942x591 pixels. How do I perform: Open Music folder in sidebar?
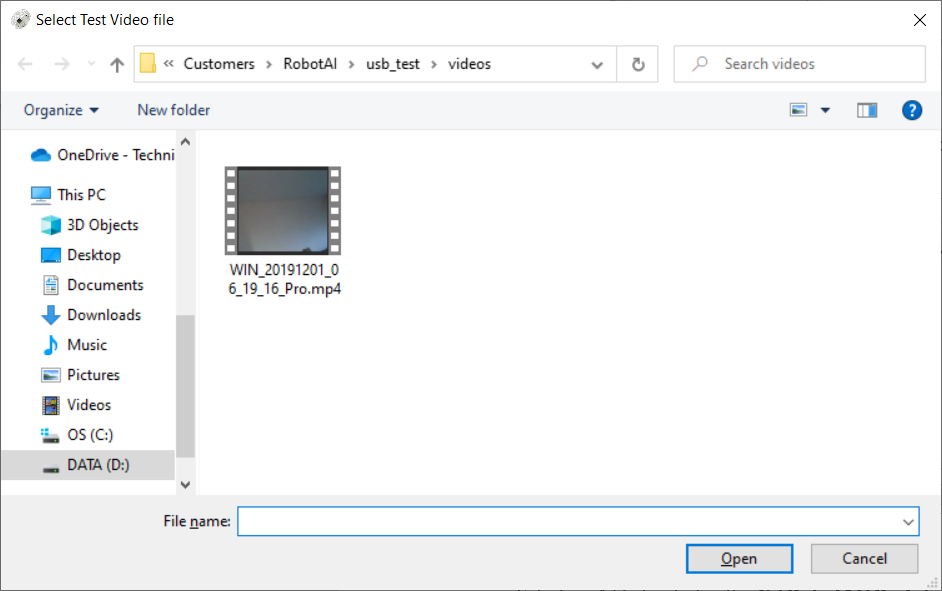click(87, 345)
